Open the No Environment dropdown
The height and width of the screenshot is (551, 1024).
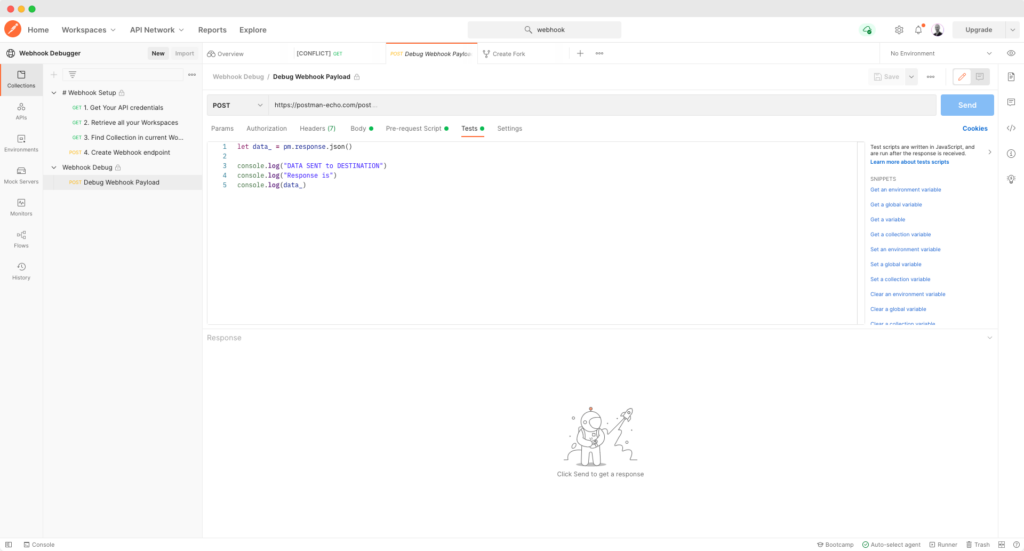tap(940, 54)
